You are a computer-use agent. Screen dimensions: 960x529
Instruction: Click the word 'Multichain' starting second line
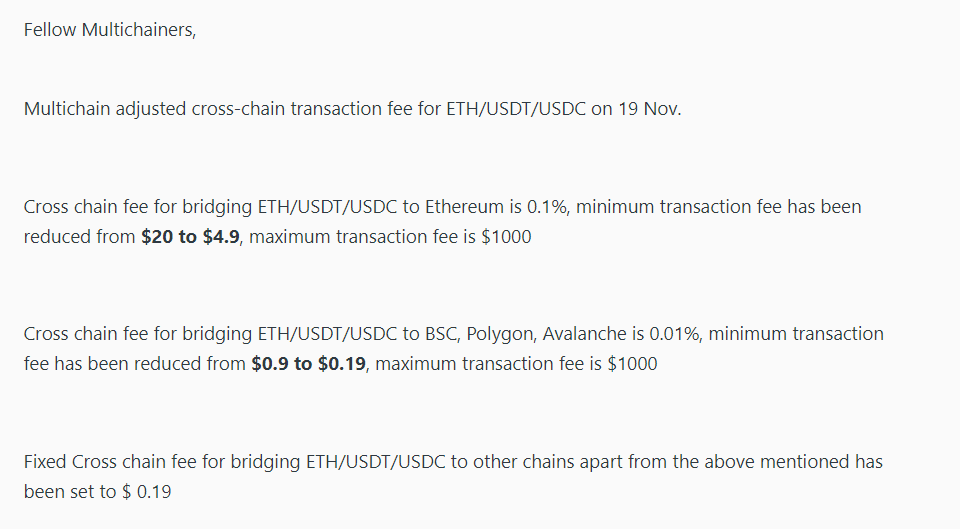point(67,109)
